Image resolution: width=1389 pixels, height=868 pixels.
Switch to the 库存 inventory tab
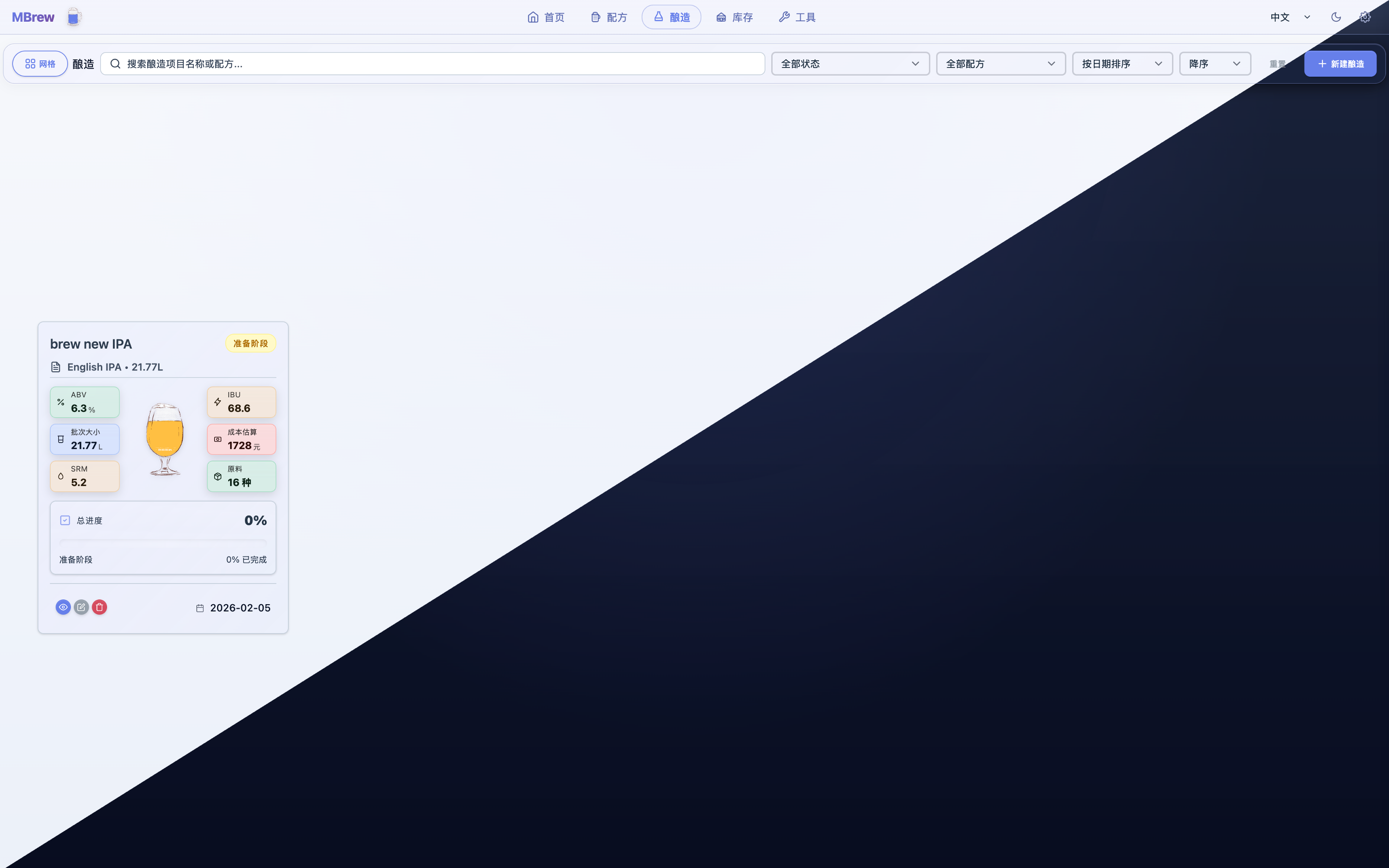[x=735, y=17]
